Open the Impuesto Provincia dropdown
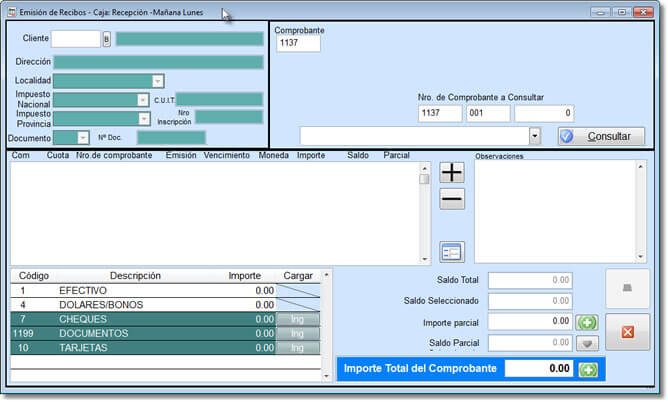 (x=144, y=118)
